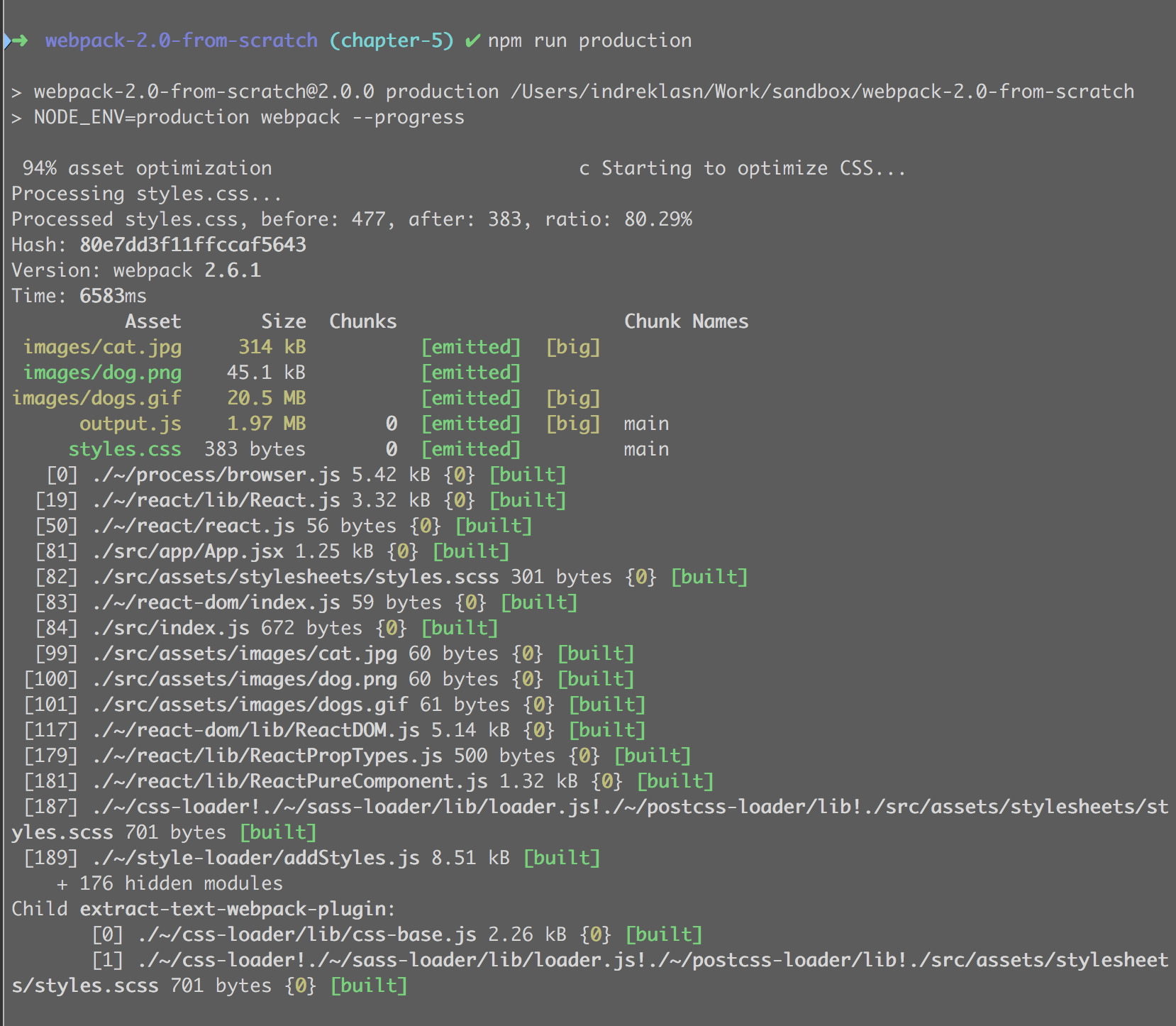This screenshot has height=1026, width=1176.
Task: Click the build time 6583ms
Action: pos(113,296)
